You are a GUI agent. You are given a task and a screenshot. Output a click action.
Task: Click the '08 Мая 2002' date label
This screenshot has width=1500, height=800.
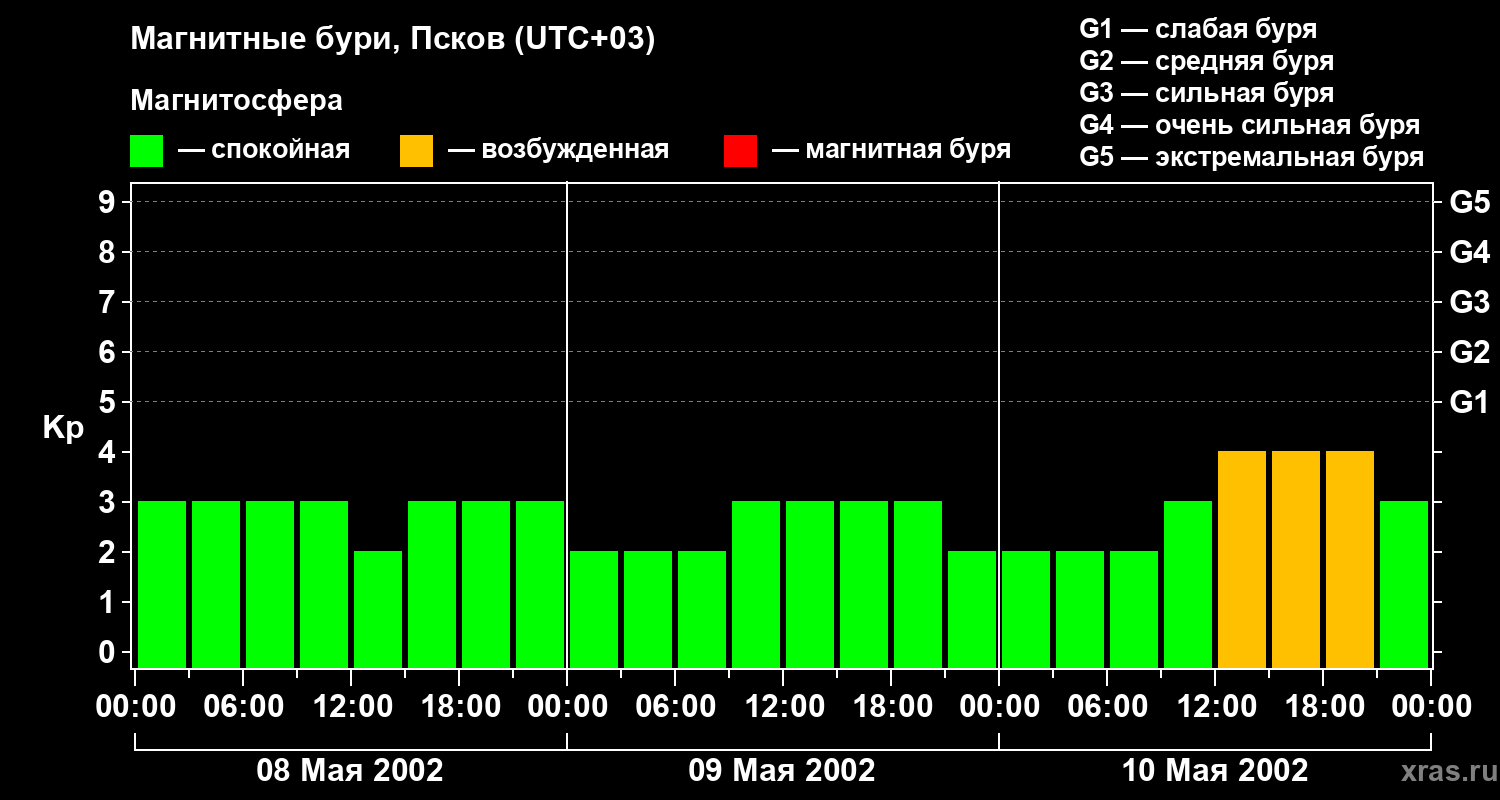click(350, 770)
